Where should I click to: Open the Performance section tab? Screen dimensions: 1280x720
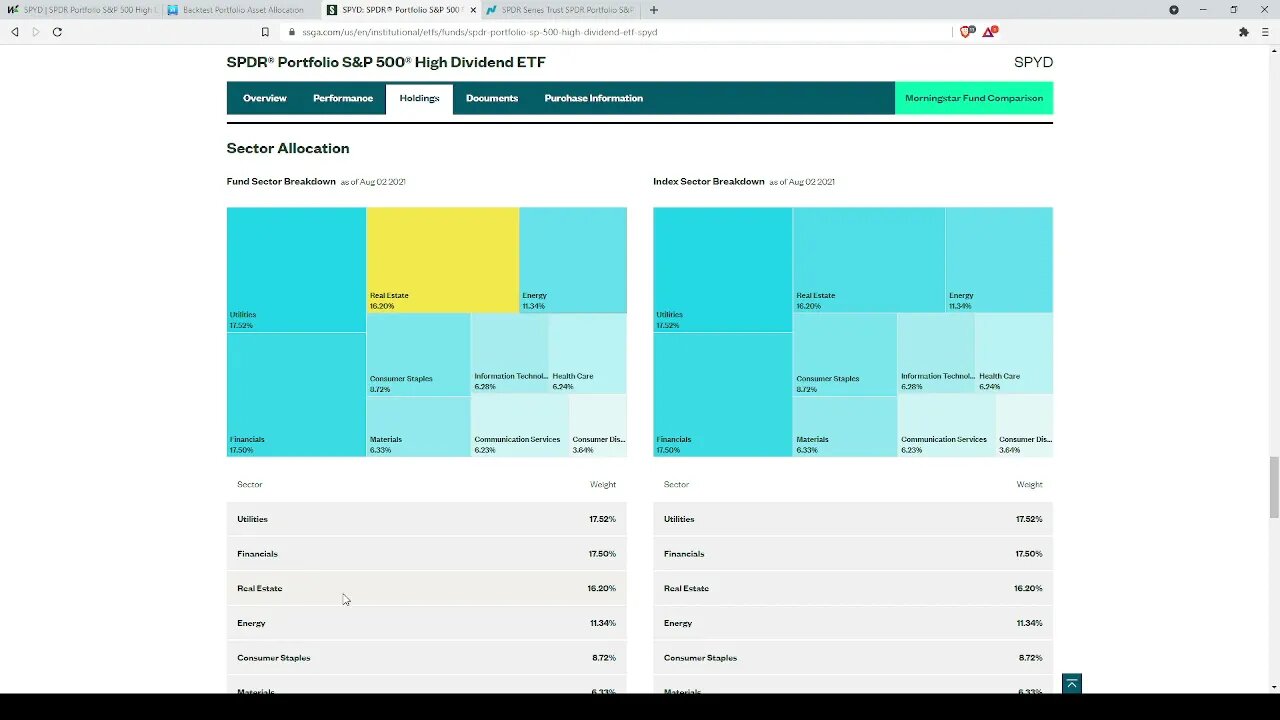click(343, 98)
